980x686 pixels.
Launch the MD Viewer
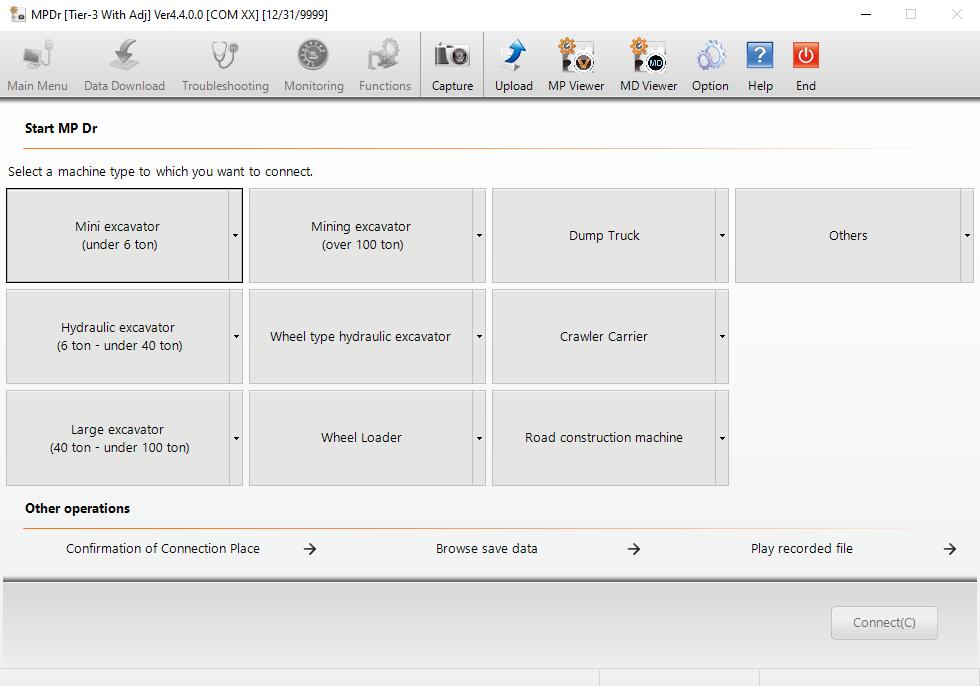tap(647, 62)
